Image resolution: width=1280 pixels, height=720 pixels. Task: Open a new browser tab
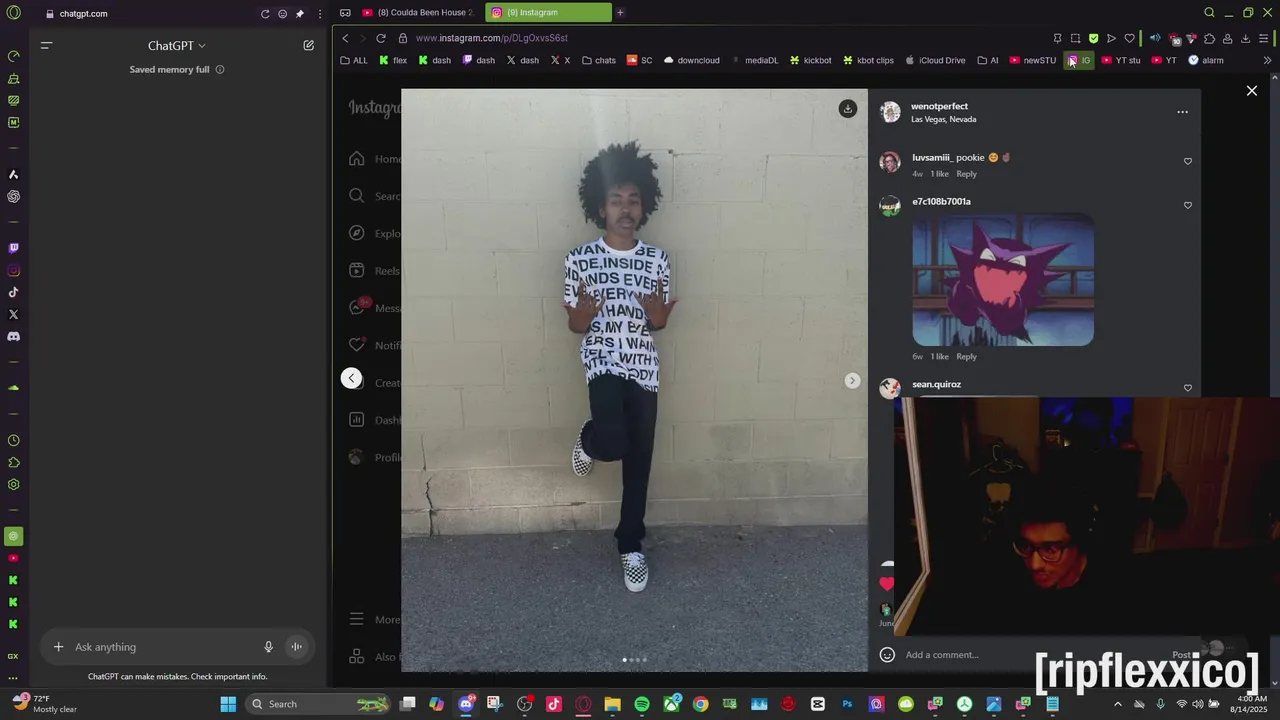point(620,13)
